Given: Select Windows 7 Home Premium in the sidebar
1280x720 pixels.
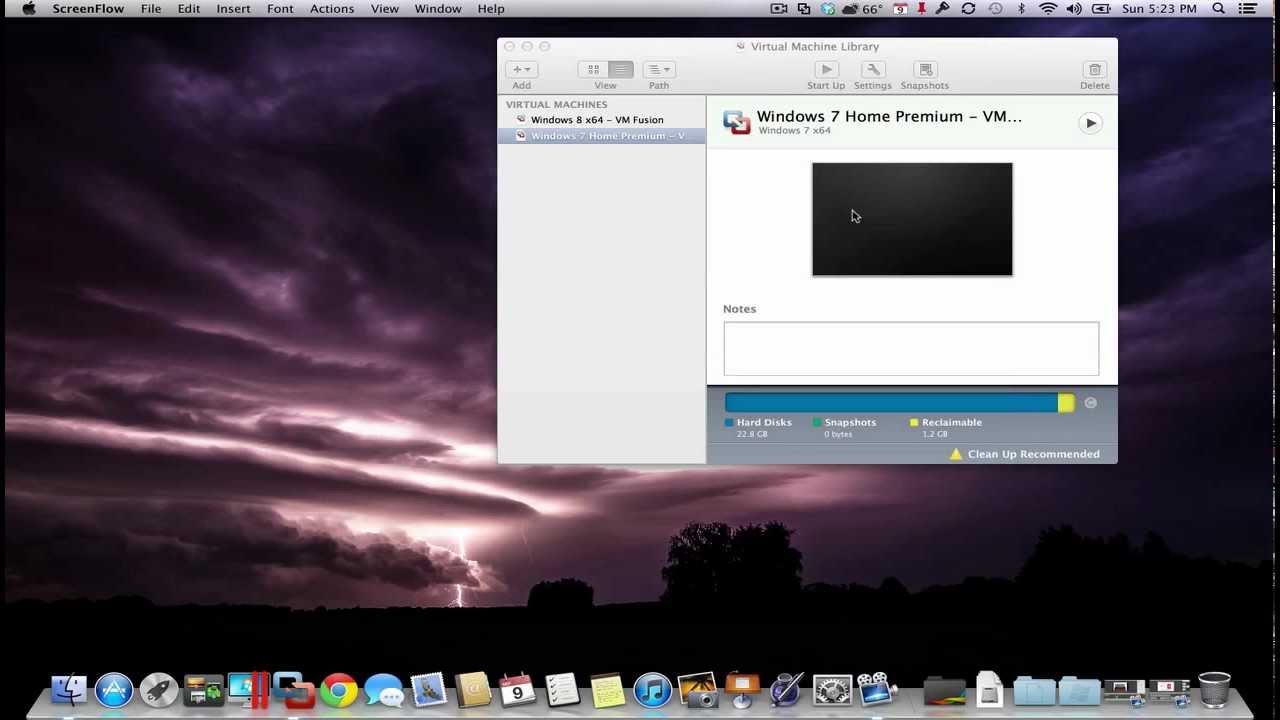Looking at the screenshot, I should (x=602, y=136).
